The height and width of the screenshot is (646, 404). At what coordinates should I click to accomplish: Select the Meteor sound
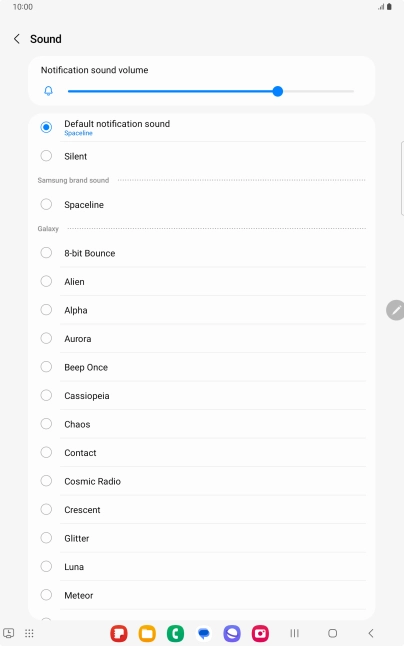tap(202, 595)
